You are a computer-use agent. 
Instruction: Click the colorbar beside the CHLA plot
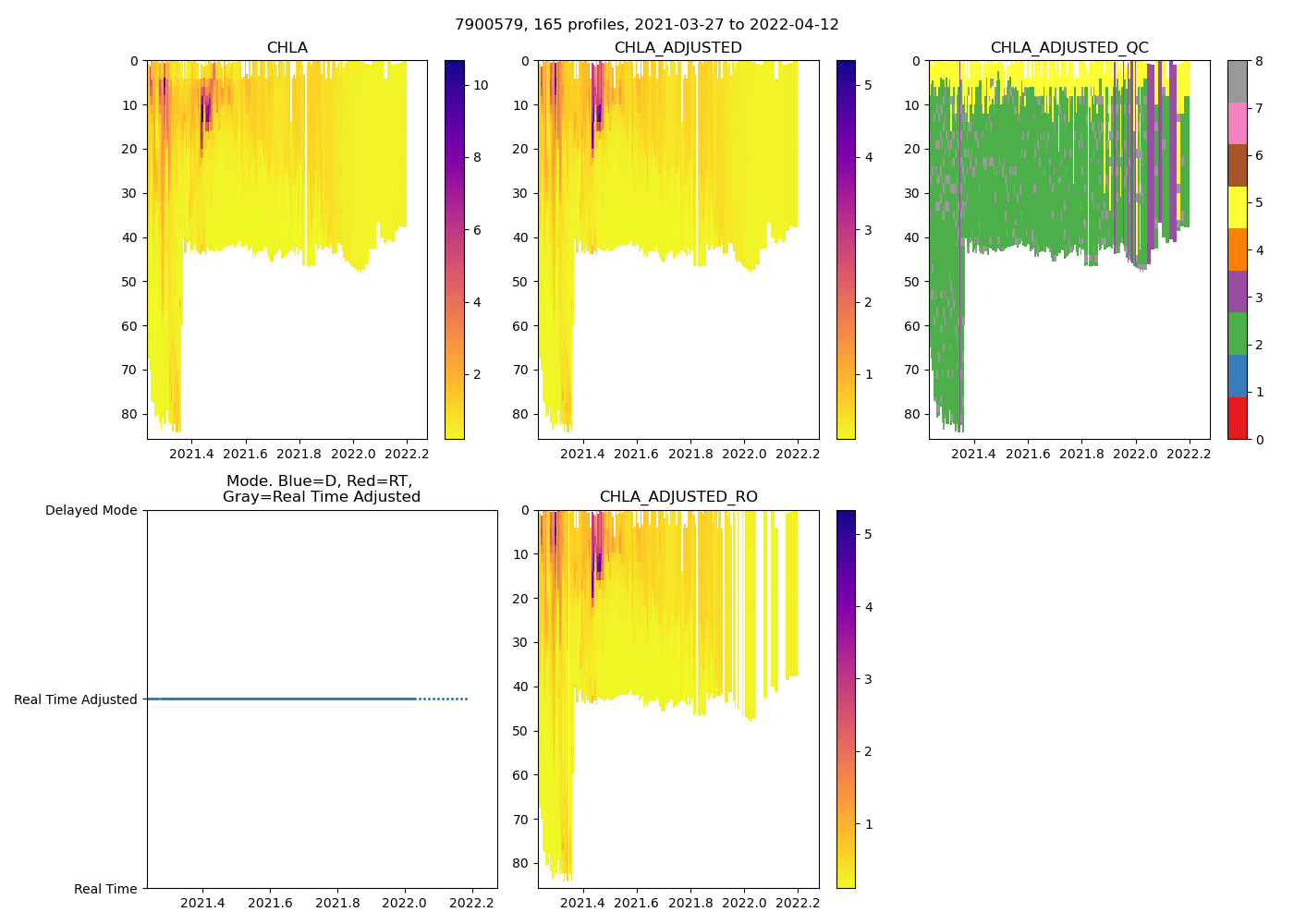tap(454, 249)
